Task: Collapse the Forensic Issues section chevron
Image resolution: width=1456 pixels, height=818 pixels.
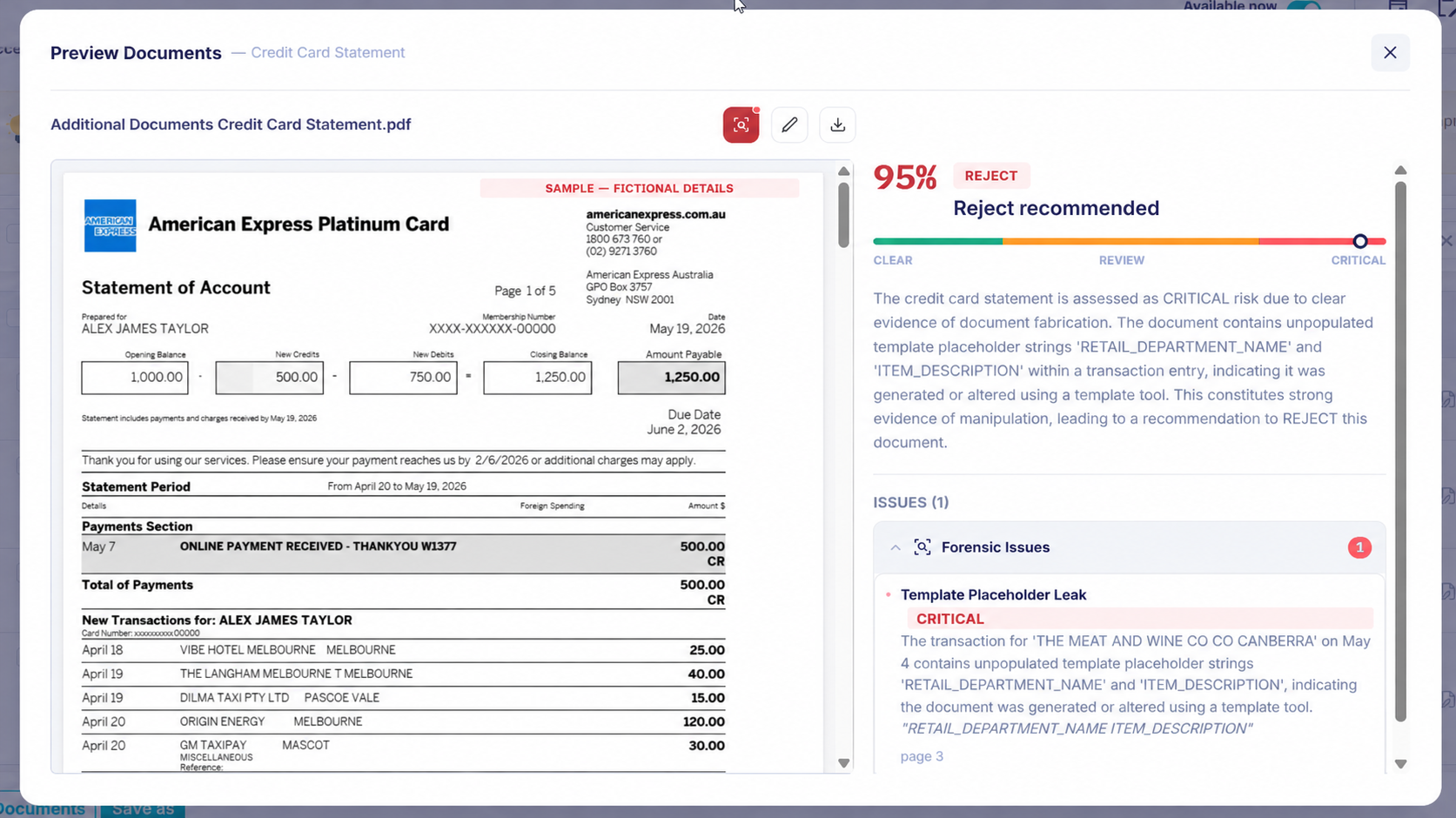Action: [895, 547]
